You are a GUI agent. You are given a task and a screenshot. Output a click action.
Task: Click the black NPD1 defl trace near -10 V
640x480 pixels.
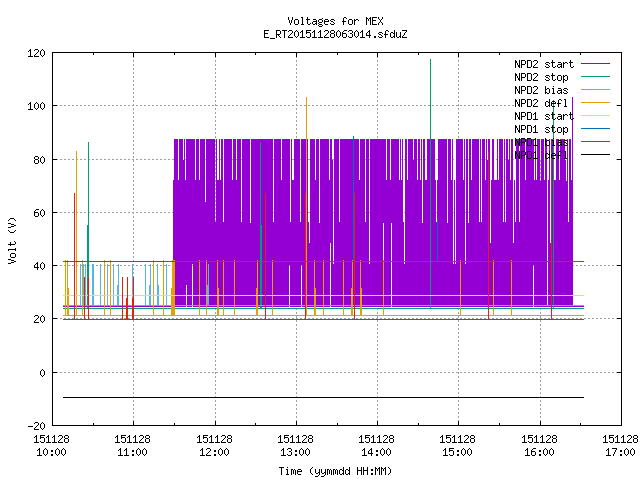point(323,397)
